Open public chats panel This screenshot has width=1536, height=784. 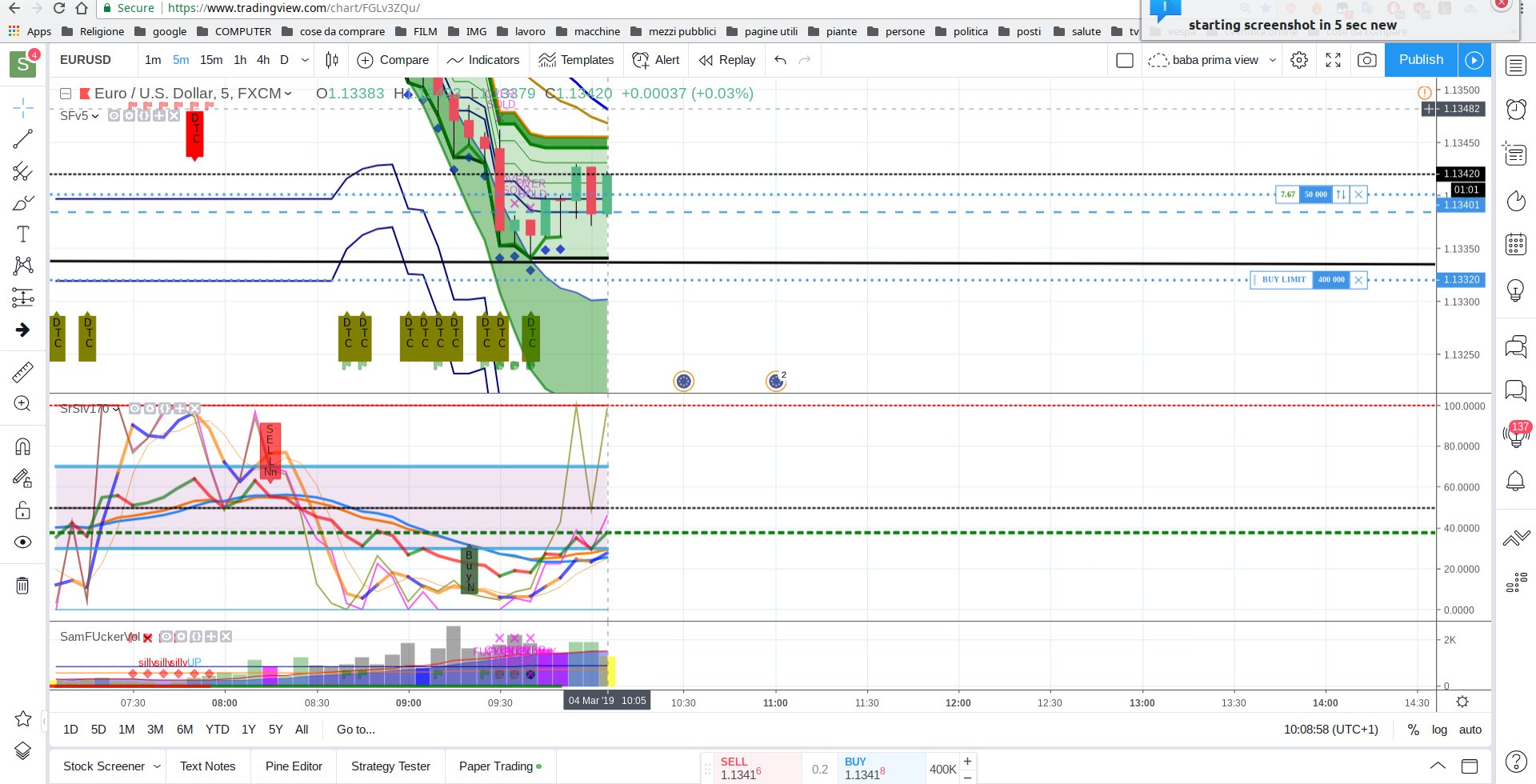[1516, 346]
